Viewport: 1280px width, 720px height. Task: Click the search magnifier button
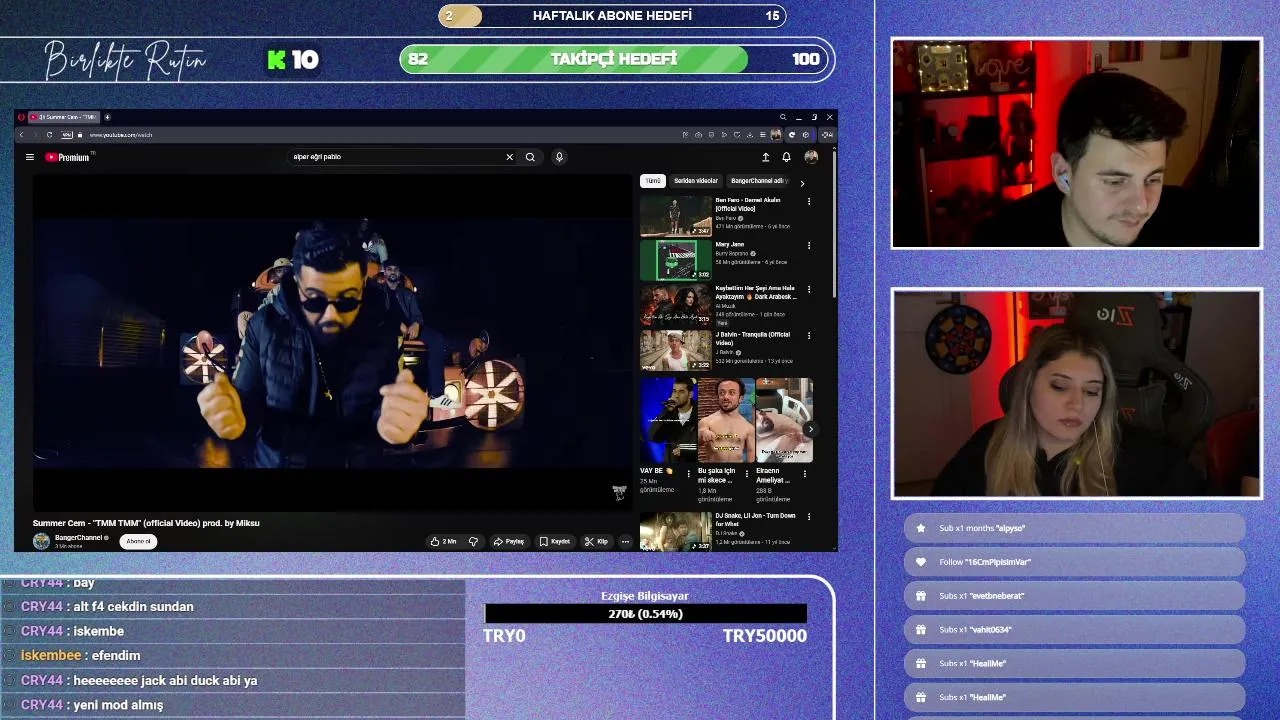point(530,157)
